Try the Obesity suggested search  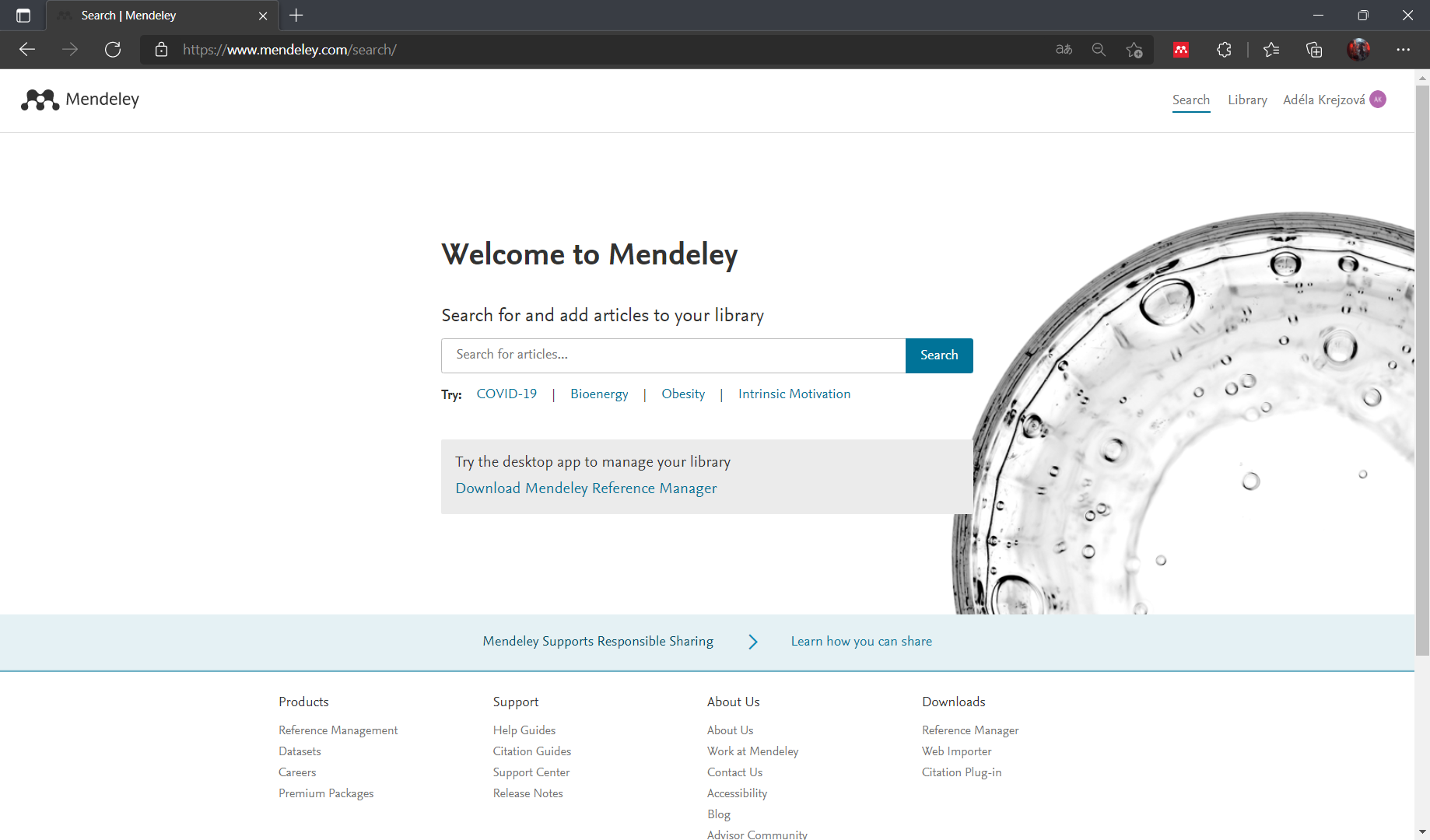coord(683,394)
